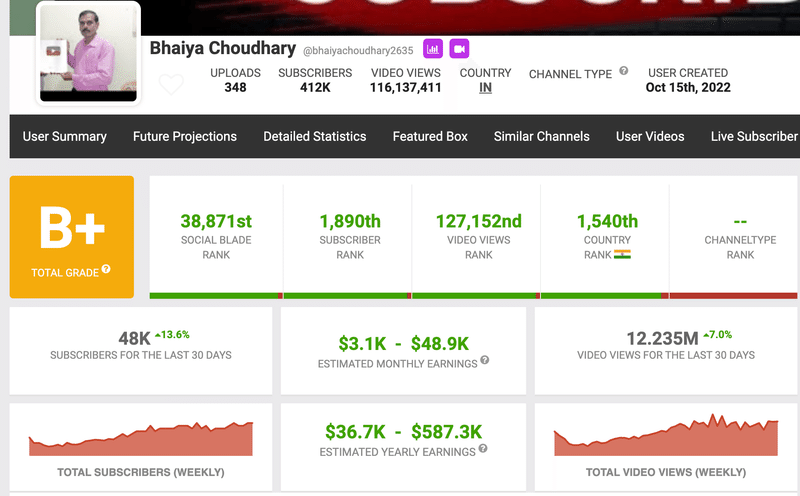Screen dimensions: 800x496
Task: Click the 12.235M video views value
Action: click(662, 338)
